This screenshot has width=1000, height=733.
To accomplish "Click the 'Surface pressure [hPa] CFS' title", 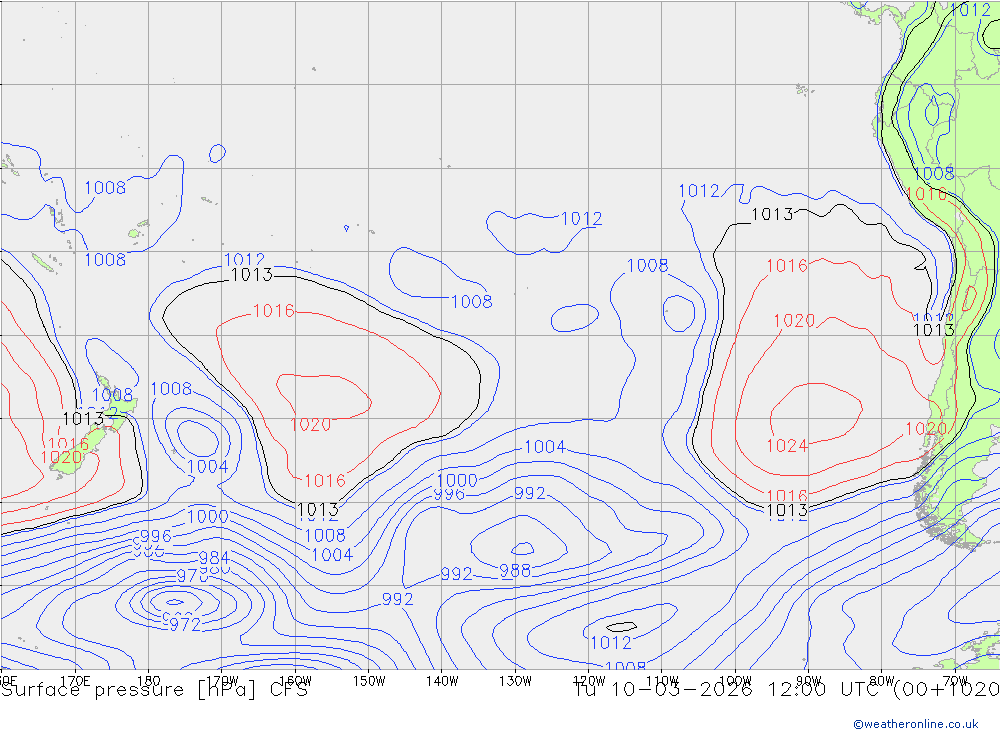I will [154, 690].
